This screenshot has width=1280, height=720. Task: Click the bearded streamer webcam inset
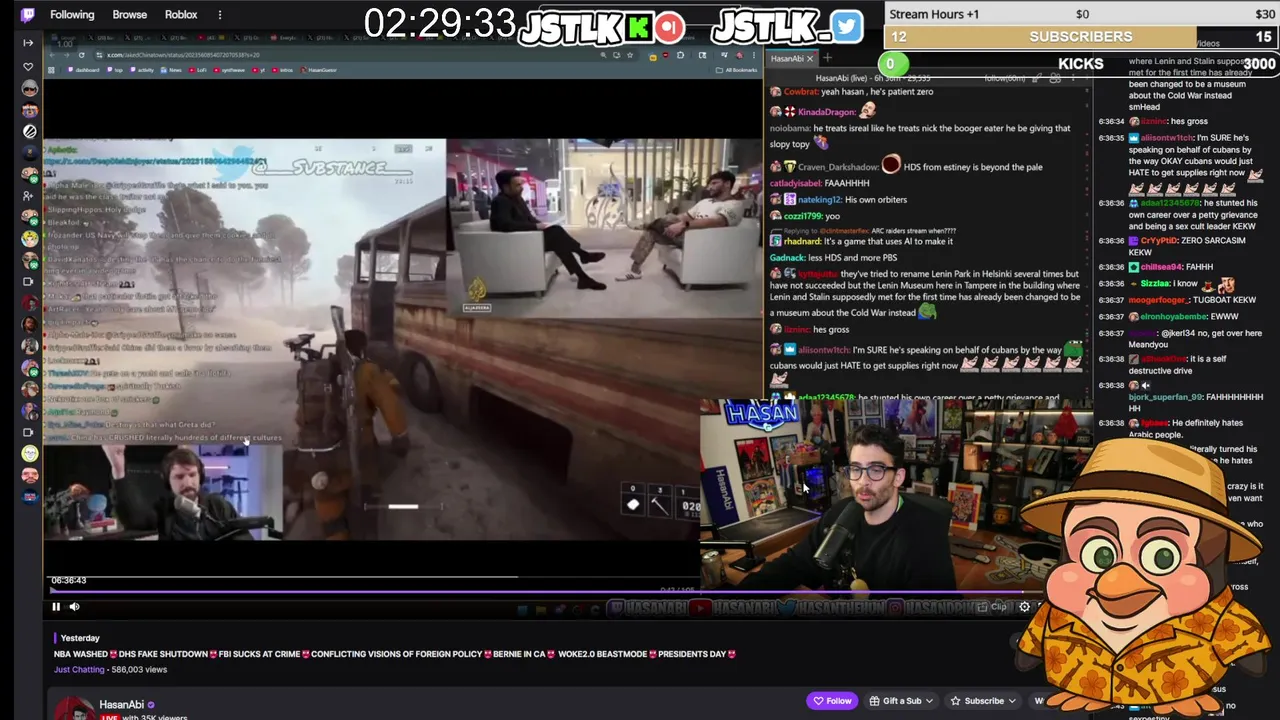pyautogui.click(x=162, y=492)
